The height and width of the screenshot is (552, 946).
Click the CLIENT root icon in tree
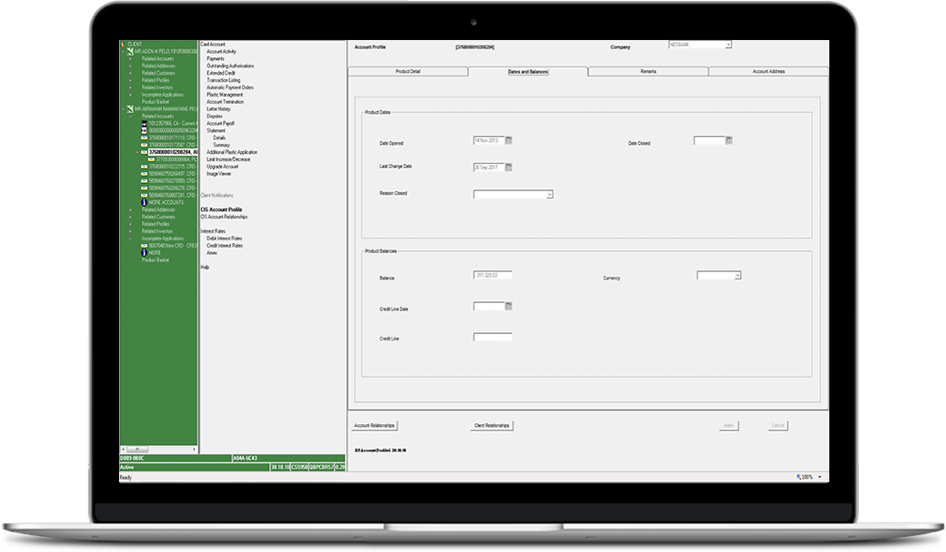pos(123,45)
